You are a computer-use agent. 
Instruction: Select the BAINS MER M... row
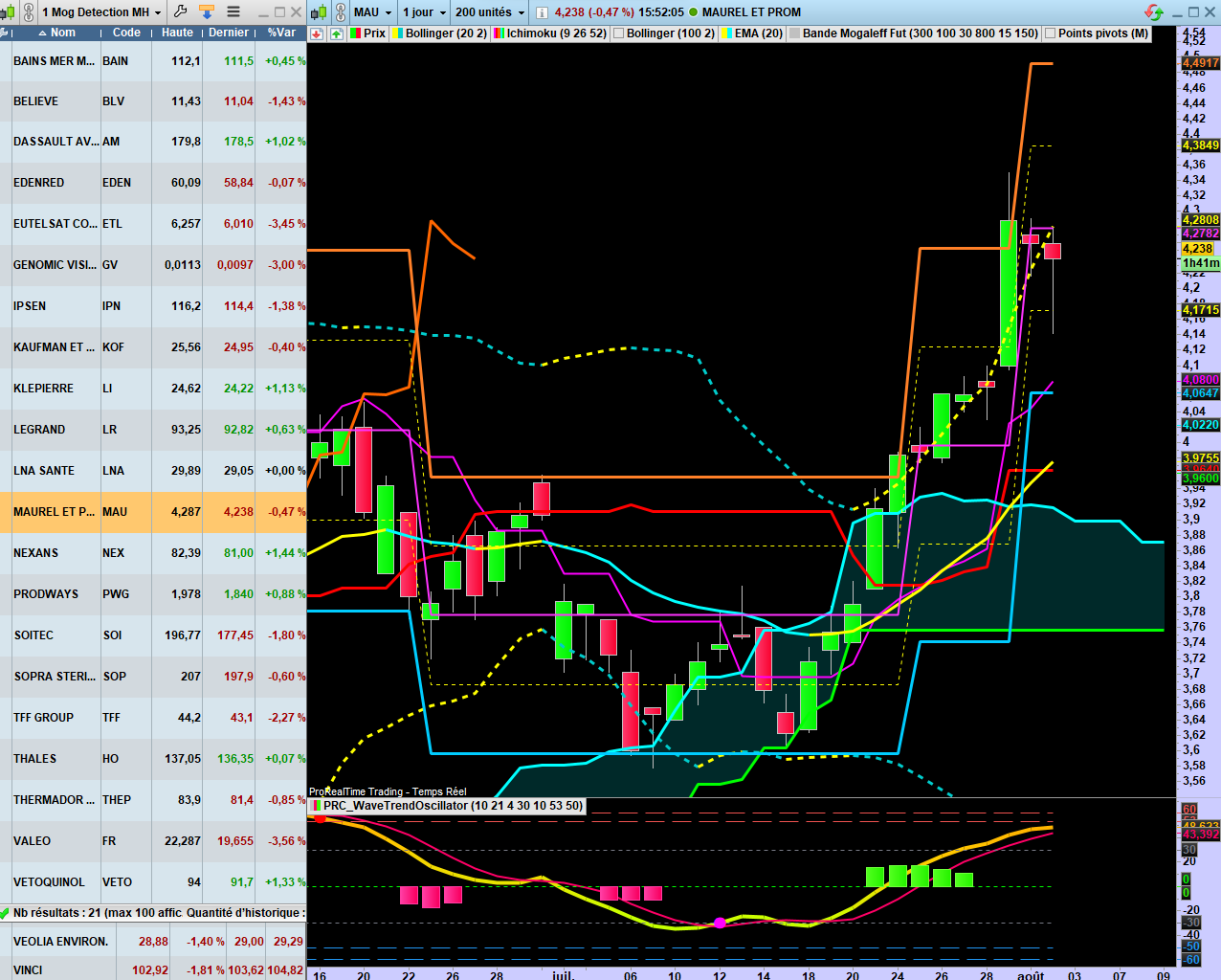(x=153, y=60)
